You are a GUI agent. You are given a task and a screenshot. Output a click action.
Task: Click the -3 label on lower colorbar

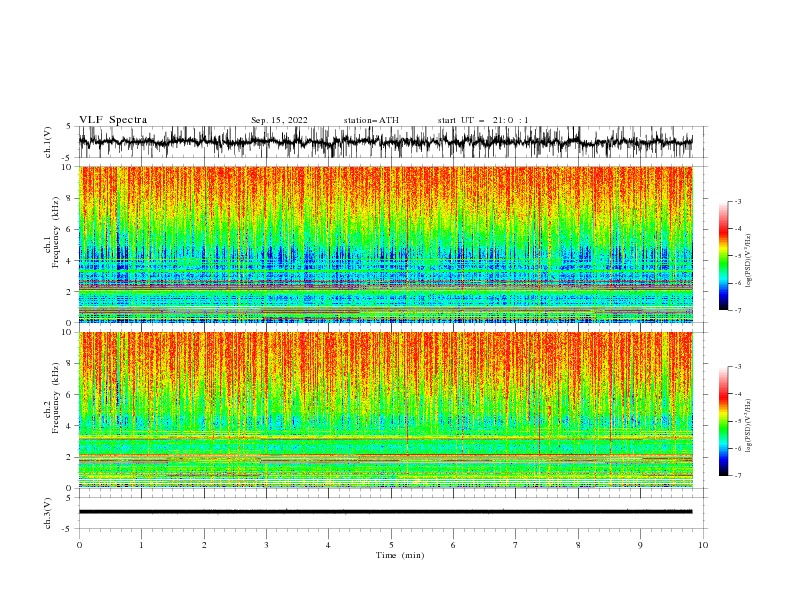pos(737,367)
